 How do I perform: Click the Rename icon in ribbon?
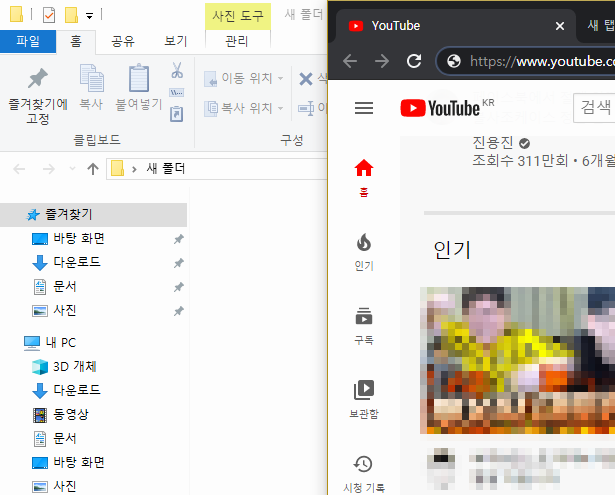(x=306, y=108)
